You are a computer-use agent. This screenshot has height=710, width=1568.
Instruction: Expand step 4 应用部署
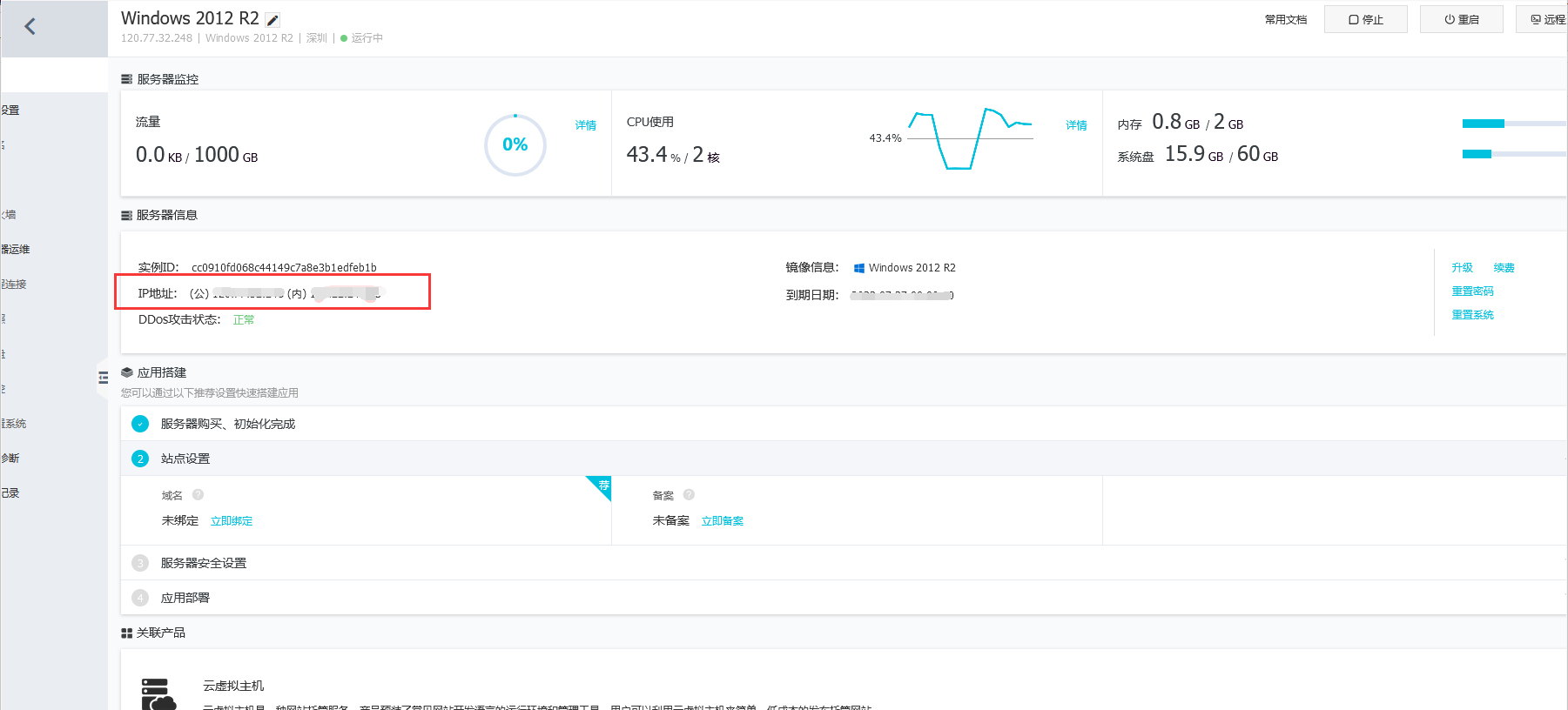point(843,598)
